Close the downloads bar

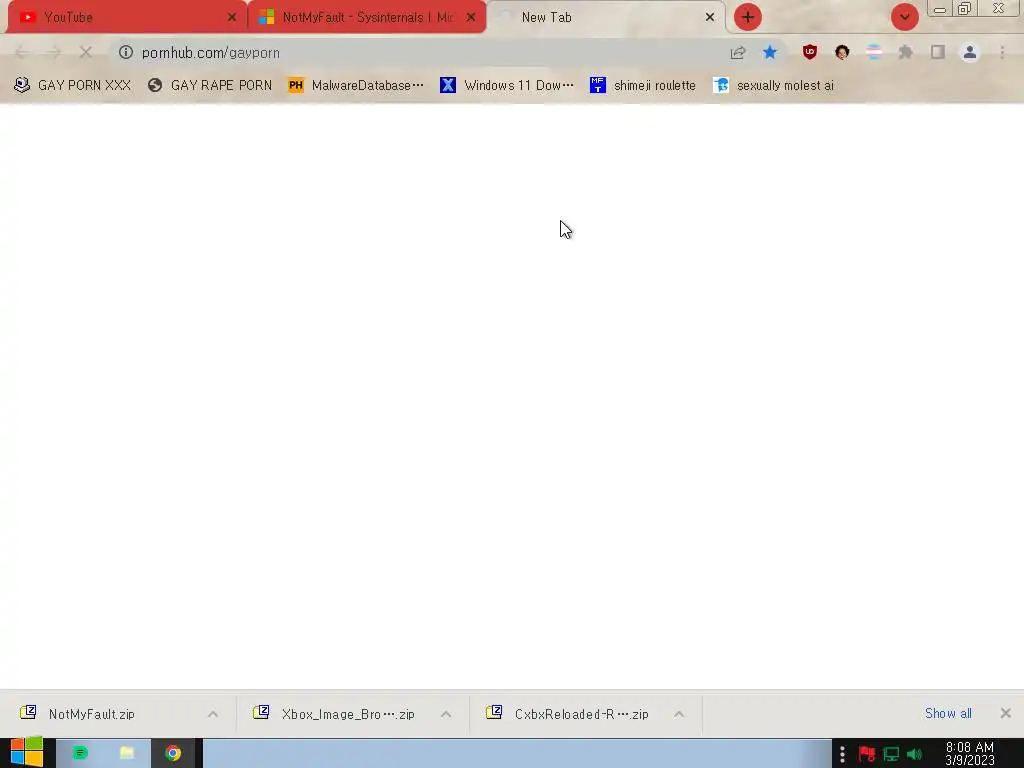point(1006,713)
